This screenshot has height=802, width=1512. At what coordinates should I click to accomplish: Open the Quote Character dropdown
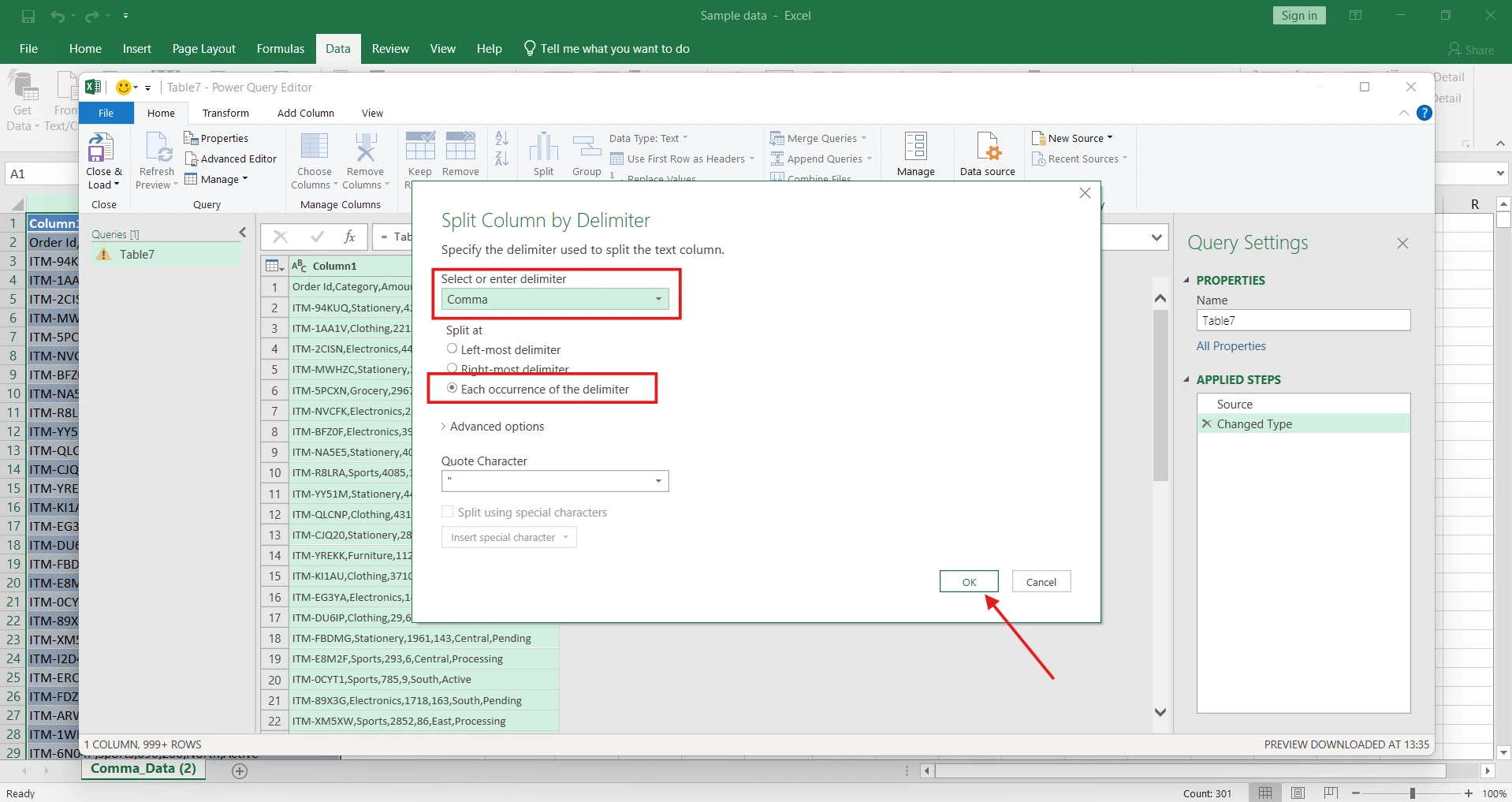[x=554, y=481]
